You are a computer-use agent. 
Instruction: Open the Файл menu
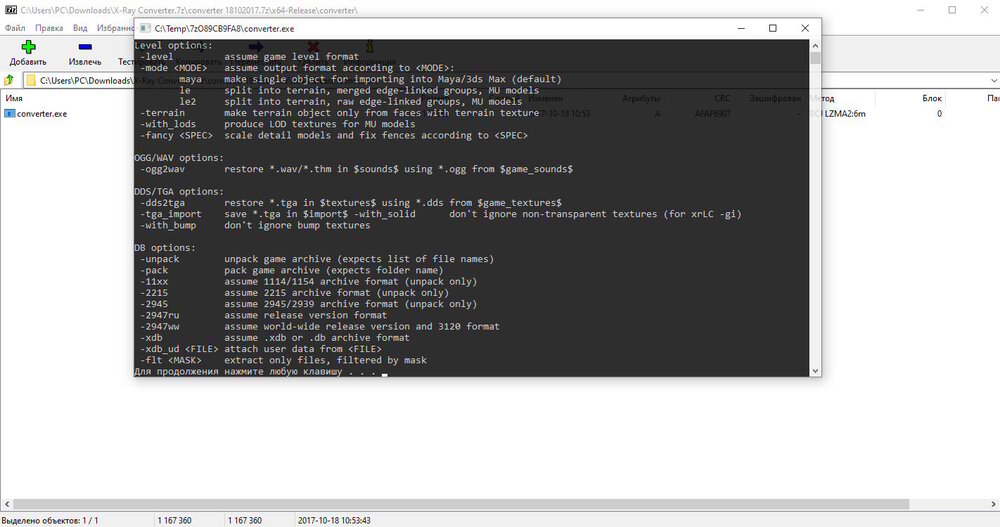click(x=15, y=28)
